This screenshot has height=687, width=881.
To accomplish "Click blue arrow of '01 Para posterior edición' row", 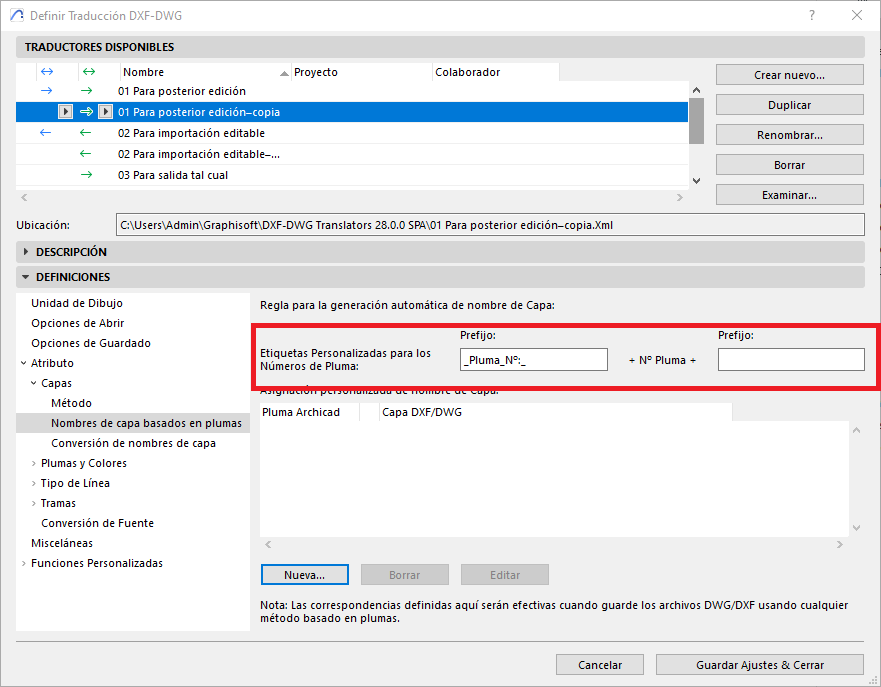I will (x=46, y=91).
